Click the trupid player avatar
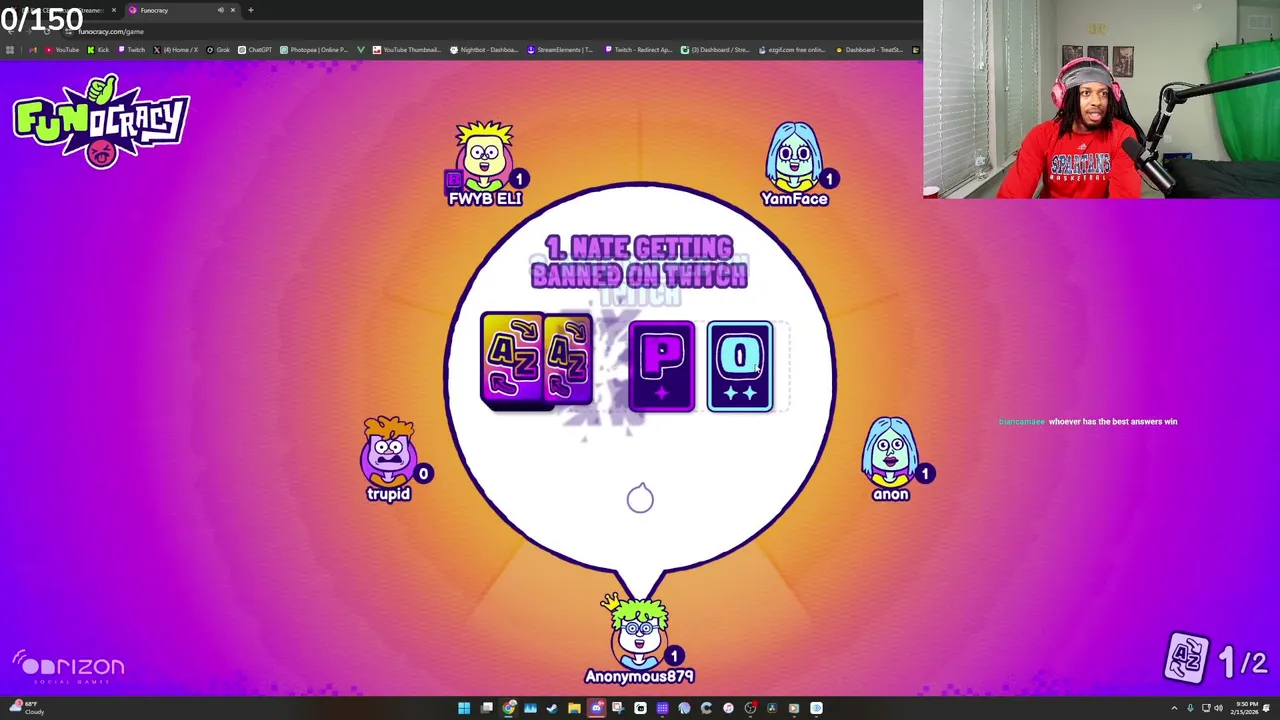The image size is (1280, 720). [x=389, y=452]
